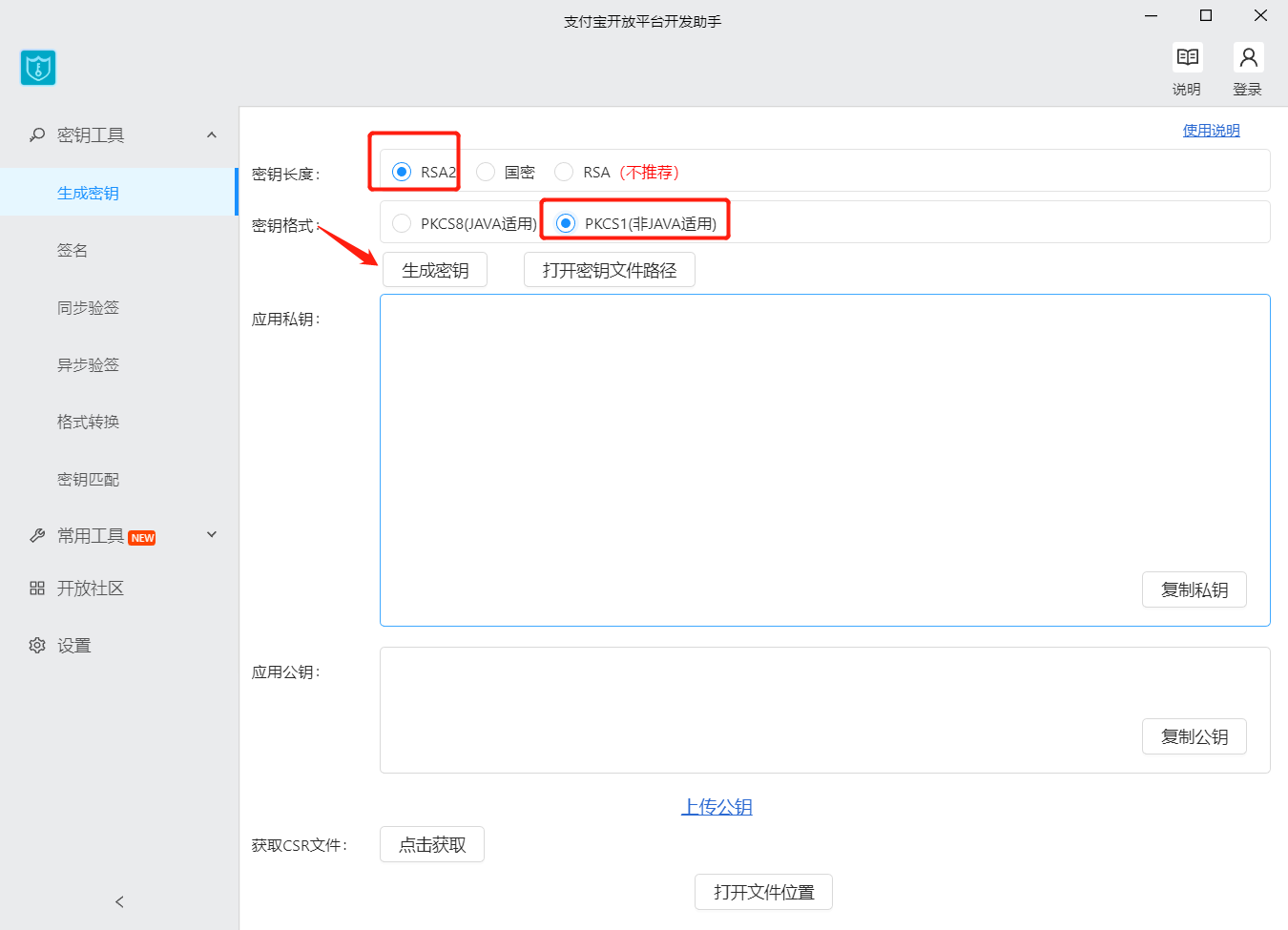Close the window

[1260, 15]
